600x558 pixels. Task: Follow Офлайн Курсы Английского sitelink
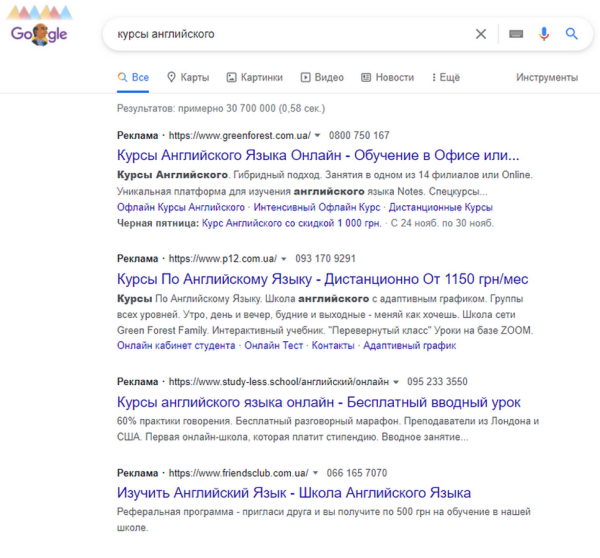[x=181, y=207]
